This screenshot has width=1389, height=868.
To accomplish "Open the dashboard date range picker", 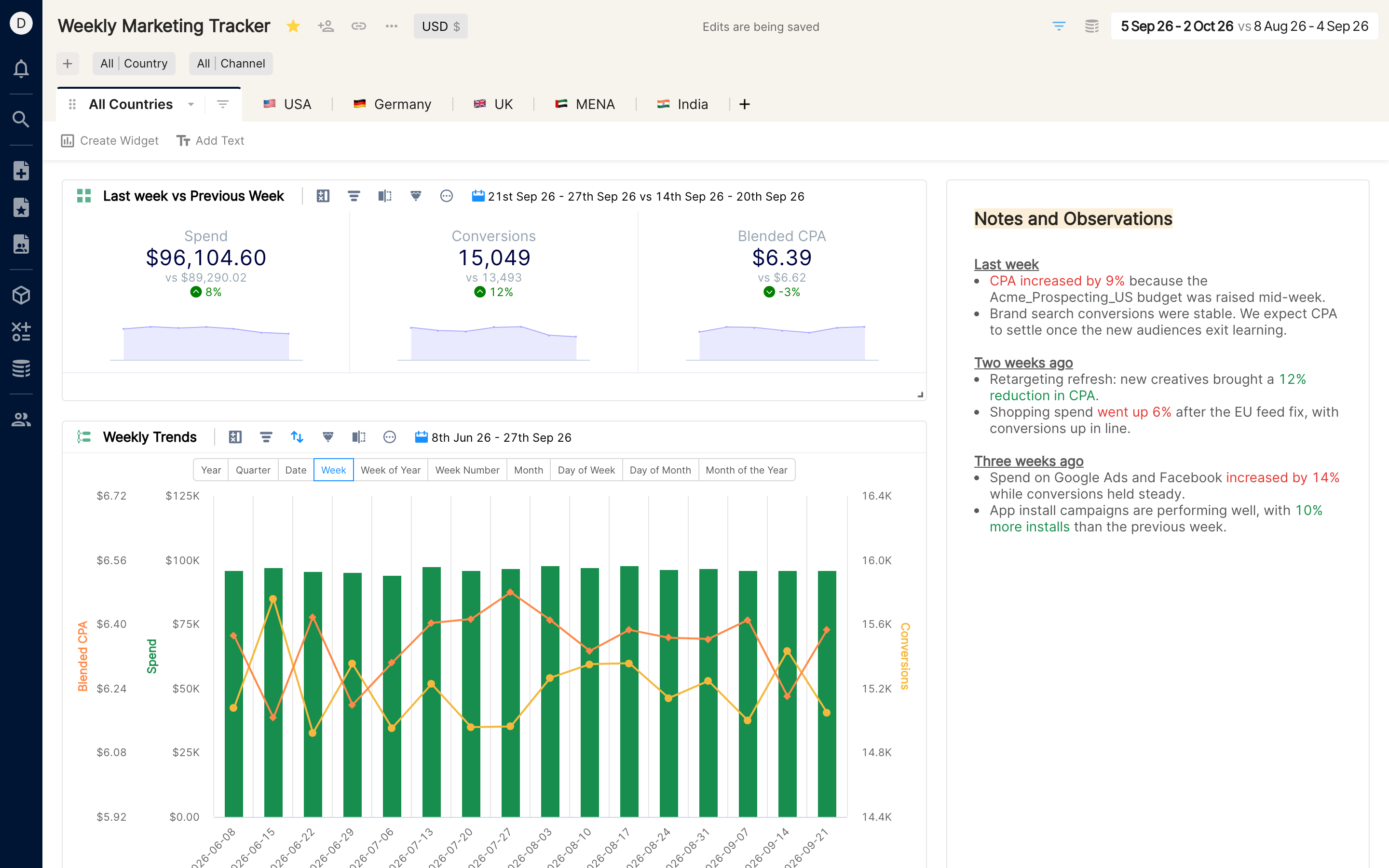I will pos(1244,27).
